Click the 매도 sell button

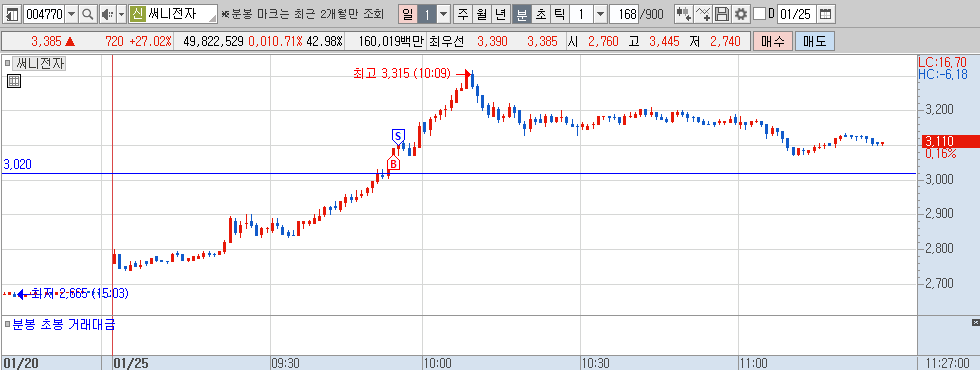(x=814, y=42)
